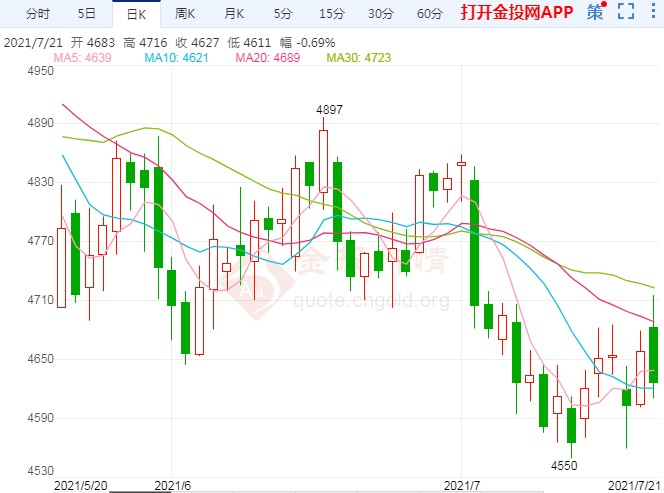Click the 4897 high price marker
The image size is (664, 493).
[329, 110]
